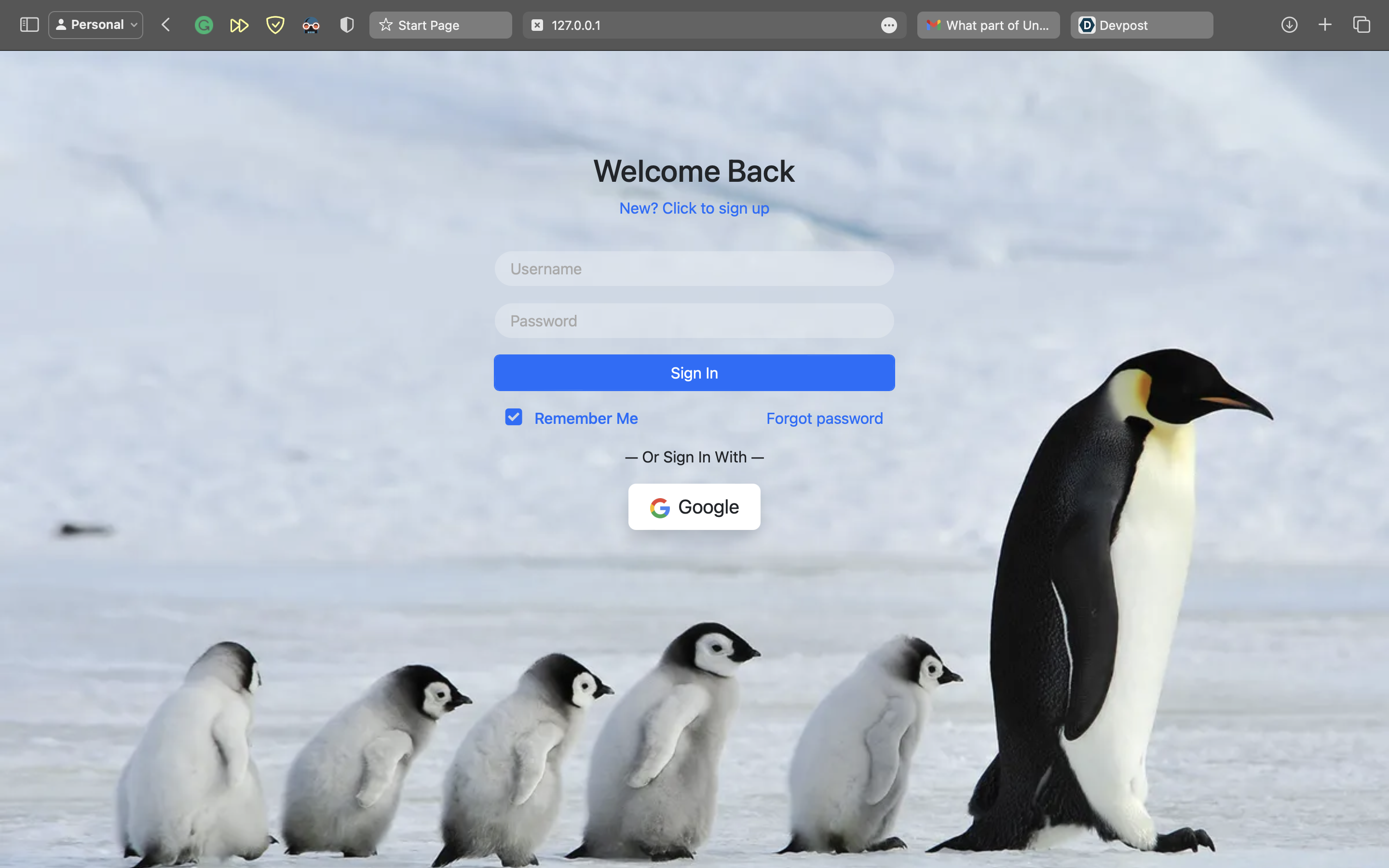Screen dimensions: 1389x868
Task: Open the address bar ellipsis menu
Action: point(888,25)
